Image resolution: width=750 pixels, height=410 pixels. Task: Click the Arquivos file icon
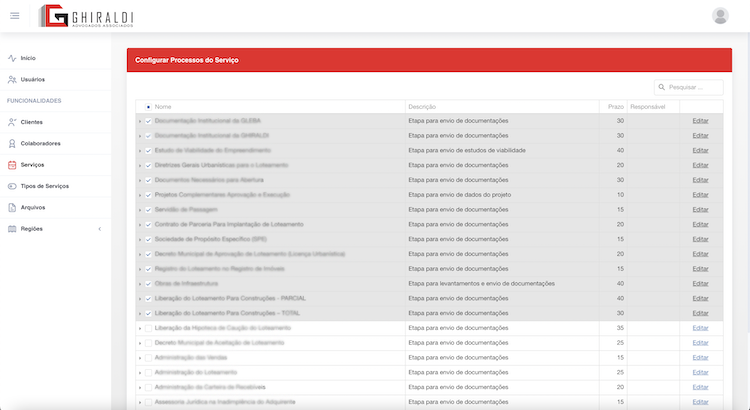(12, 208)
